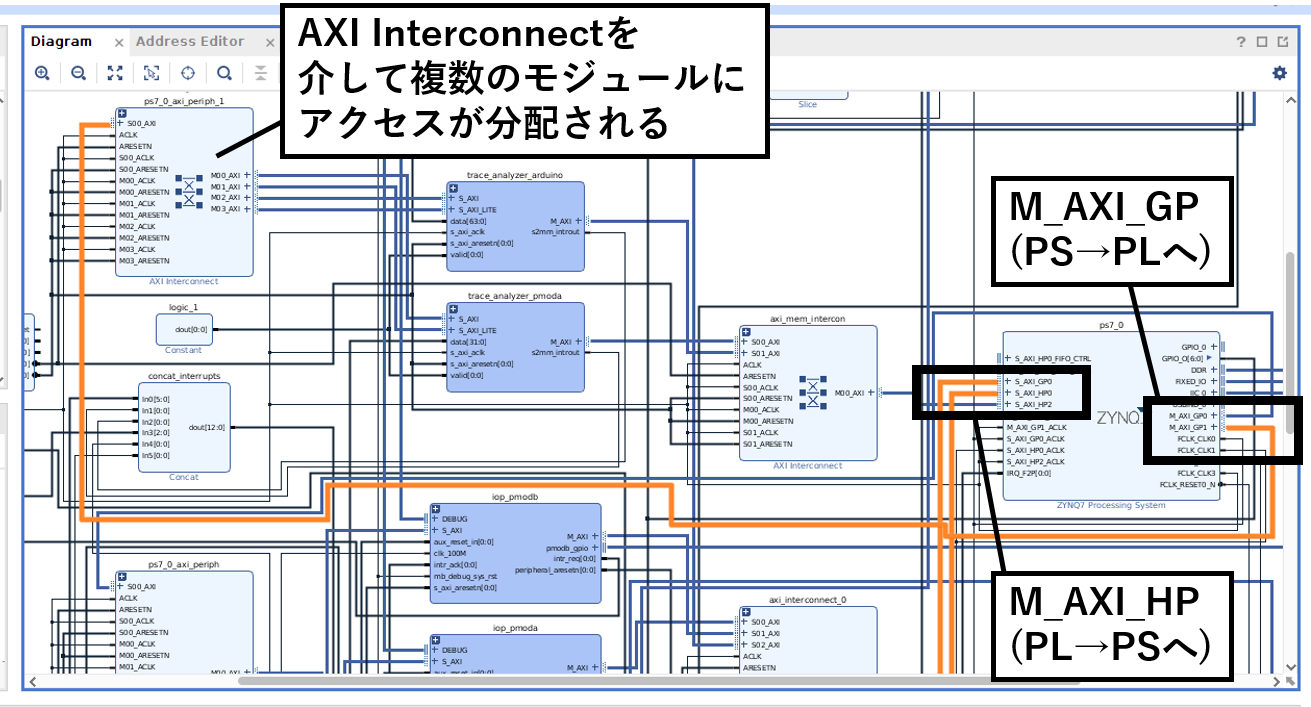Expand the M00_AXI pin on axi_mem_intercon

click(x=873, y=392)
